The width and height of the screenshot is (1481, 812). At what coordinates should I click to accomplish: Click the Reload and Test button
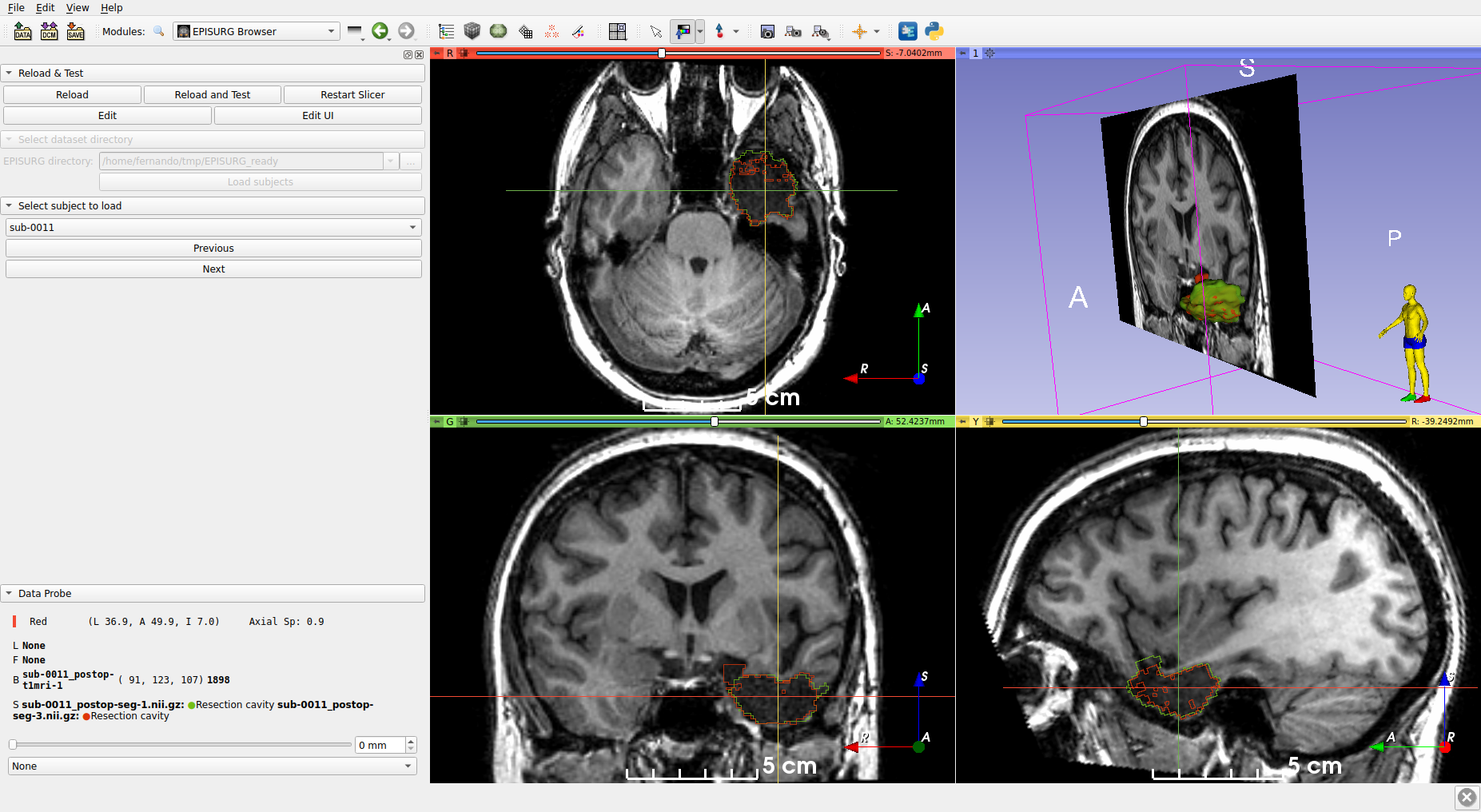(x=213, y=94)
